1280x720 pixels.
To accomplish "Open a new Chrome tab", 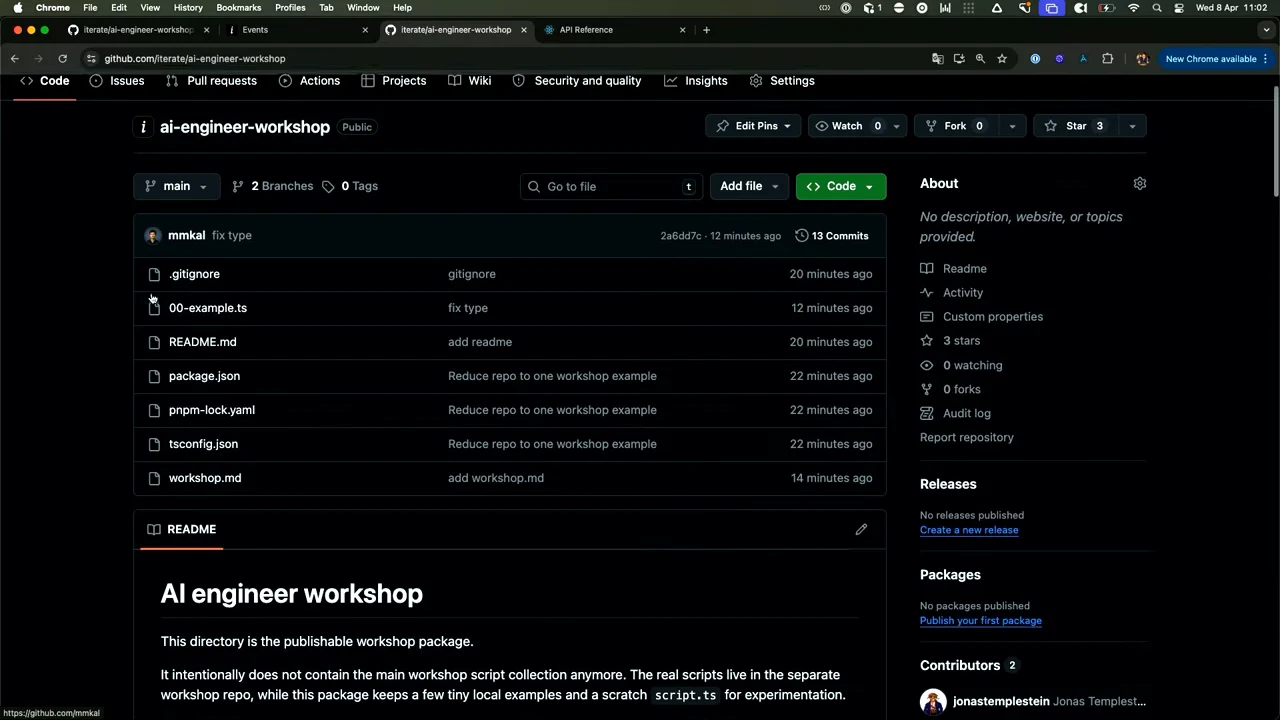I will click(706, 30).
